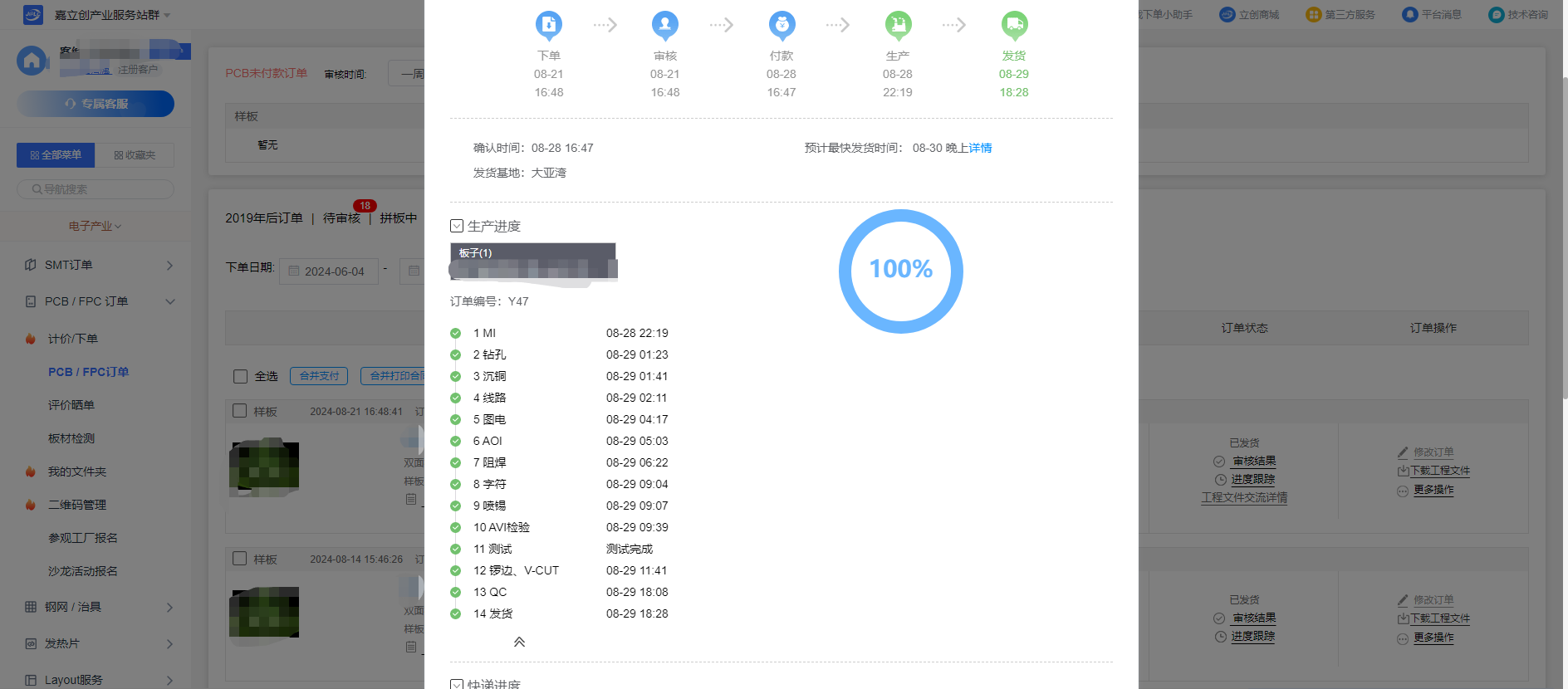Screen dimensions: 1568x689
Task: Toggle the 全选 select-all checkbox
Action: point(241,376)
